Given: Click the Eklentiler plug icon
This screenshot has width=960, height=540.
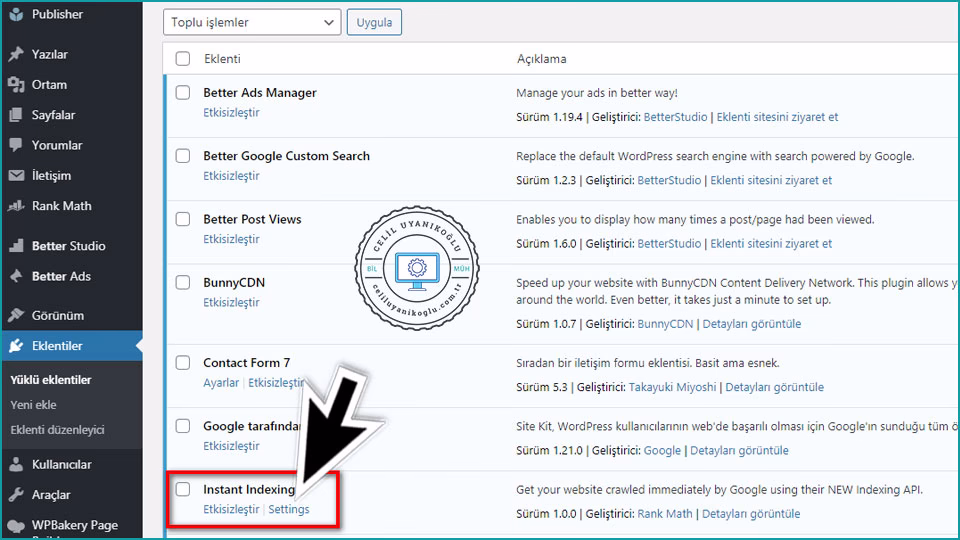Looking at the screenshot, I should 17,346.
